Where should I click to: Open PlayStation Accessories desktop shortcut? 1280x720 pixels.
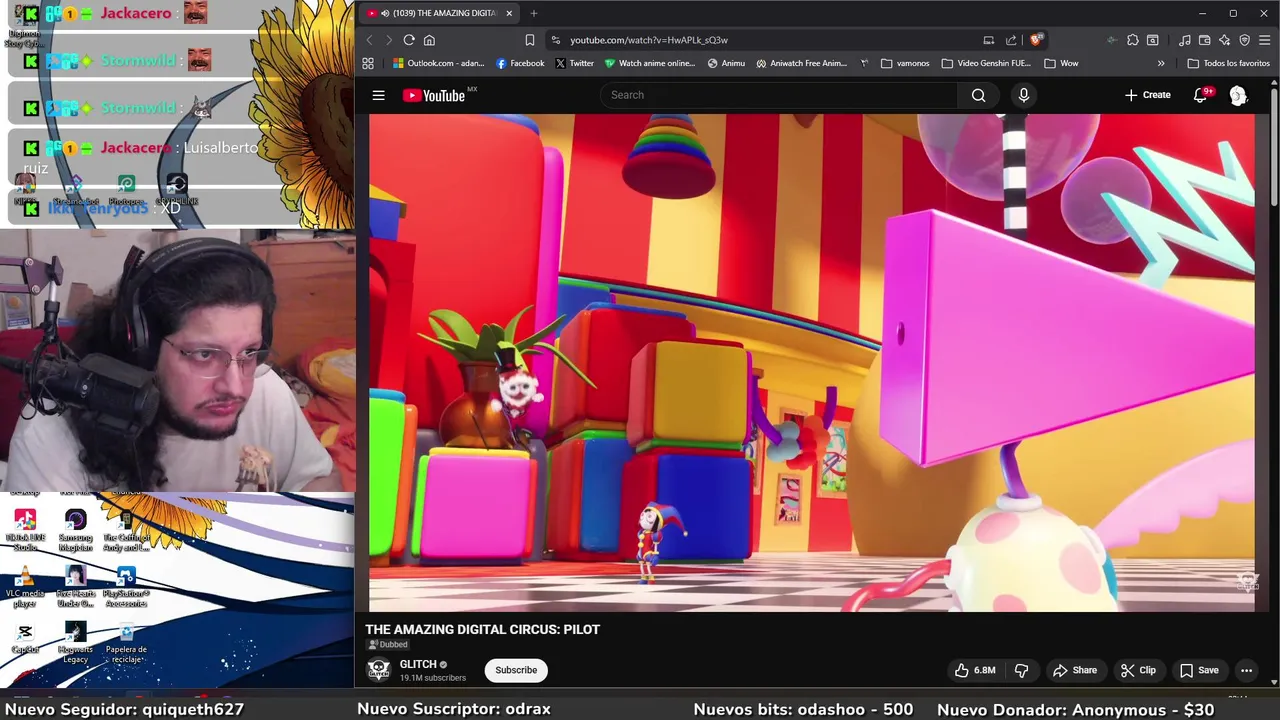click(126, 588)
